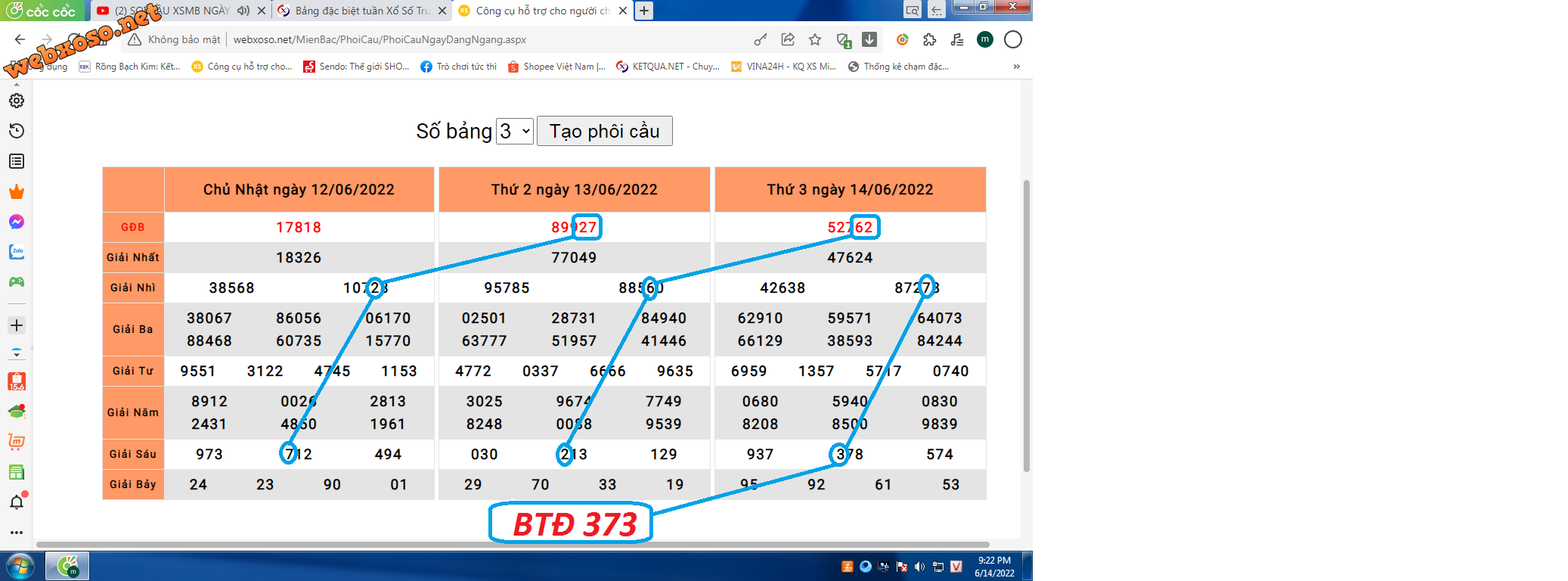Open the sidebar three-dots more menu

[x=17, y=533]
